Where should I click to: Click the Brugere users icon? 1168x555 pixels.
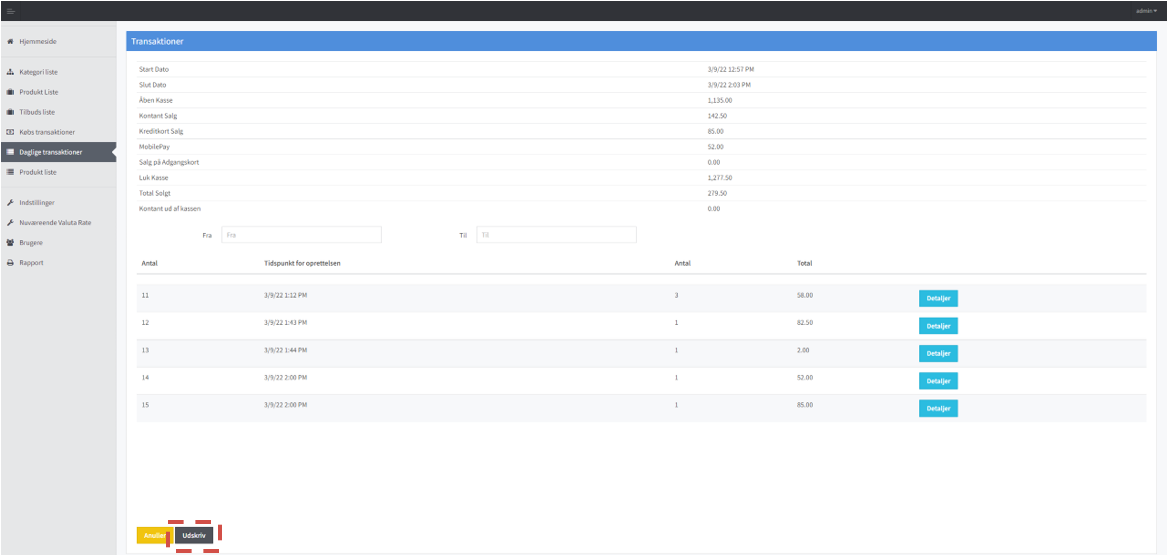point(10,242)
